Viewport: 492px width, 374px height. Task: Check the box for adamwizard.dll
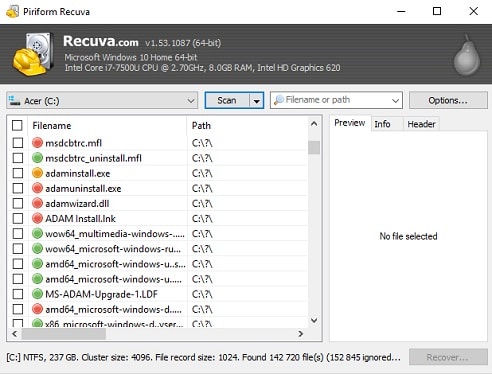coord(18,203)
